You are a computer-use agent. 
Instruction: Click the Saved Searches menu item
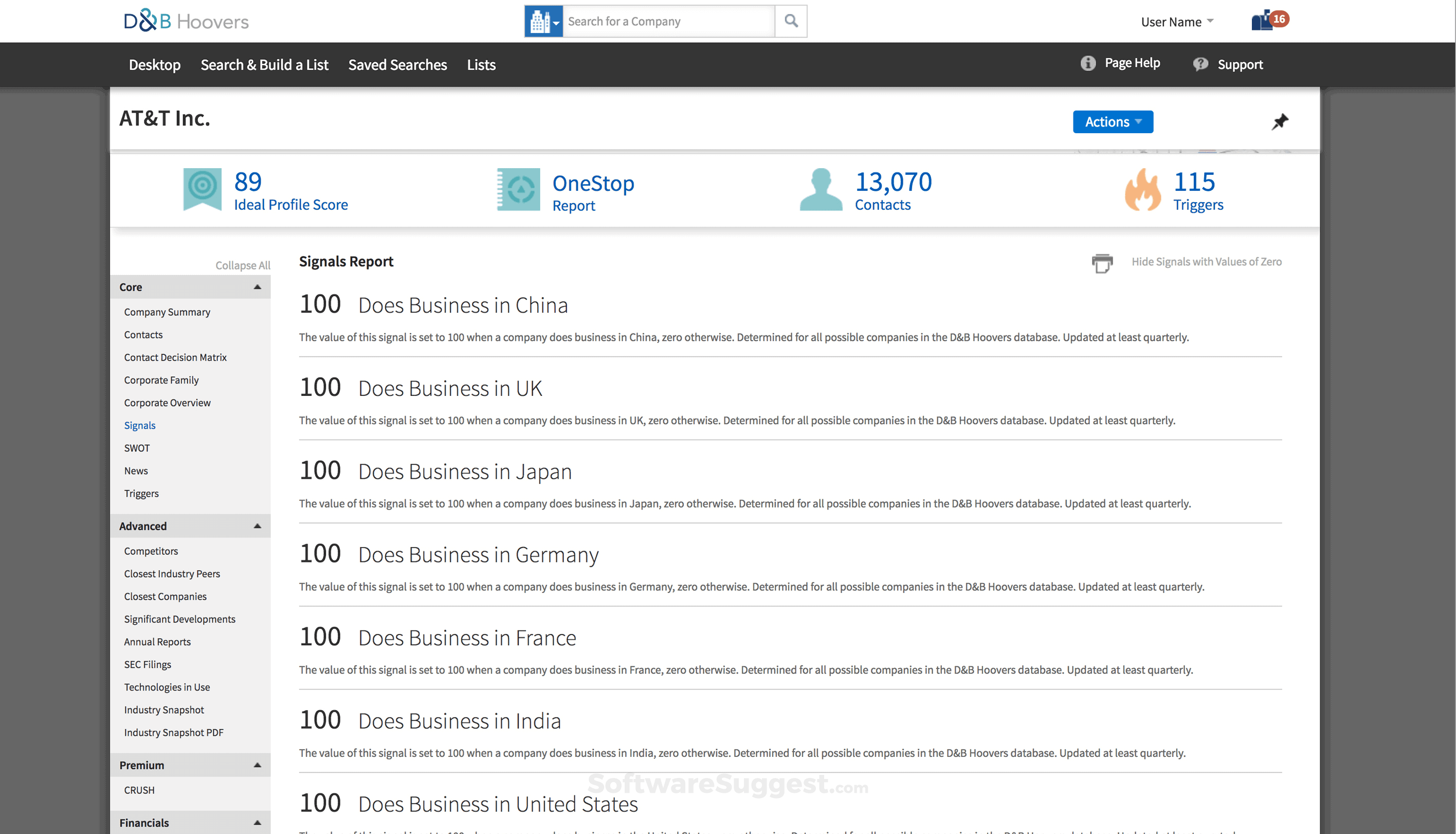tap(398, 64)
